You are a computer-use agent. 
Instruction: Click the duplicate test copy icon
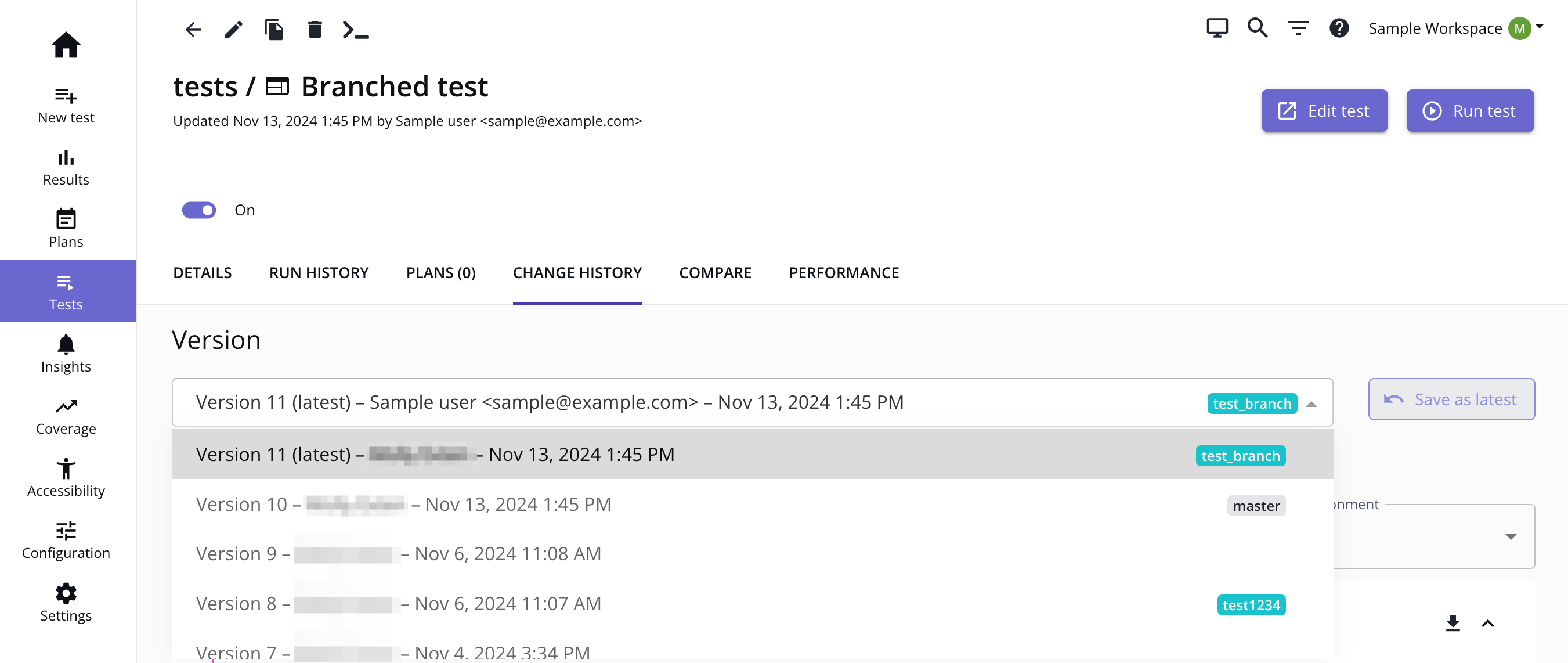(x=274, y=29)
